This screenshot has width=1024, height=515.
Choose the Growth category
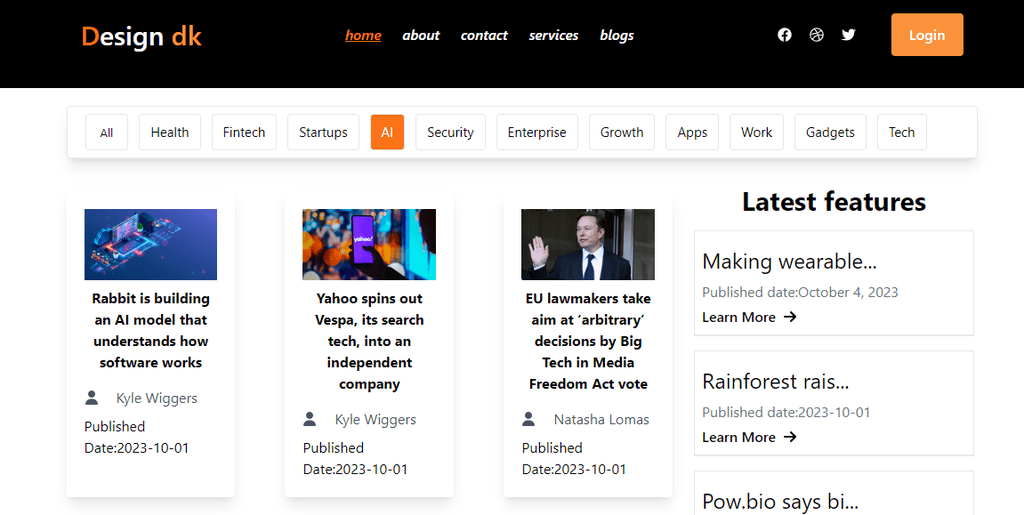(x=622, y=133)
